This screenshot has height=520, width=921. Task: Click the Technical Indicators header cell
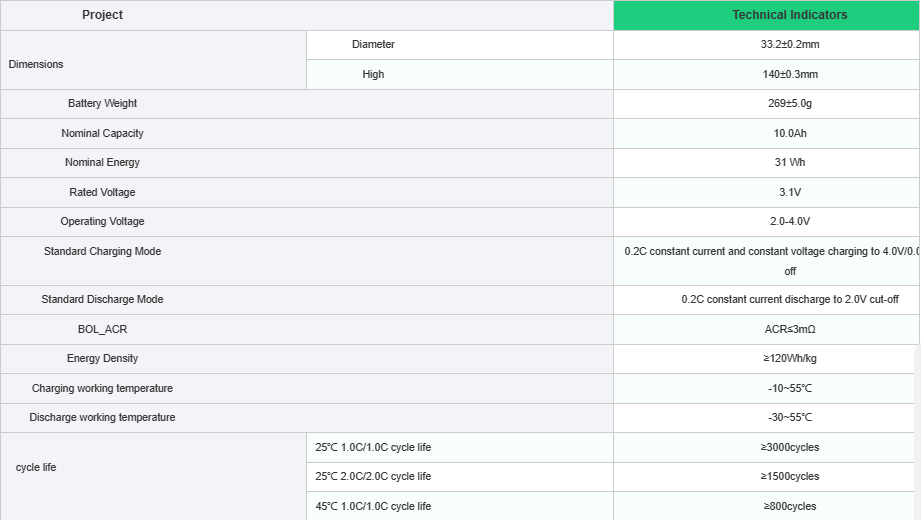[x=789, y=15]
